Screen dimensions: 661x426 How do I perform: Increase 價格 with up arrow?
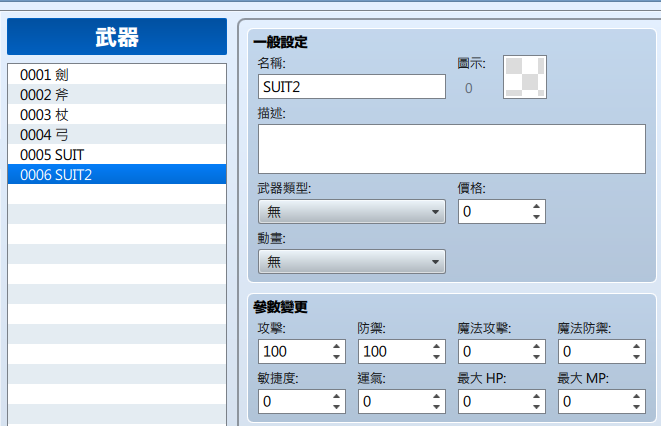pyautogui.click(x=536, y=206)
